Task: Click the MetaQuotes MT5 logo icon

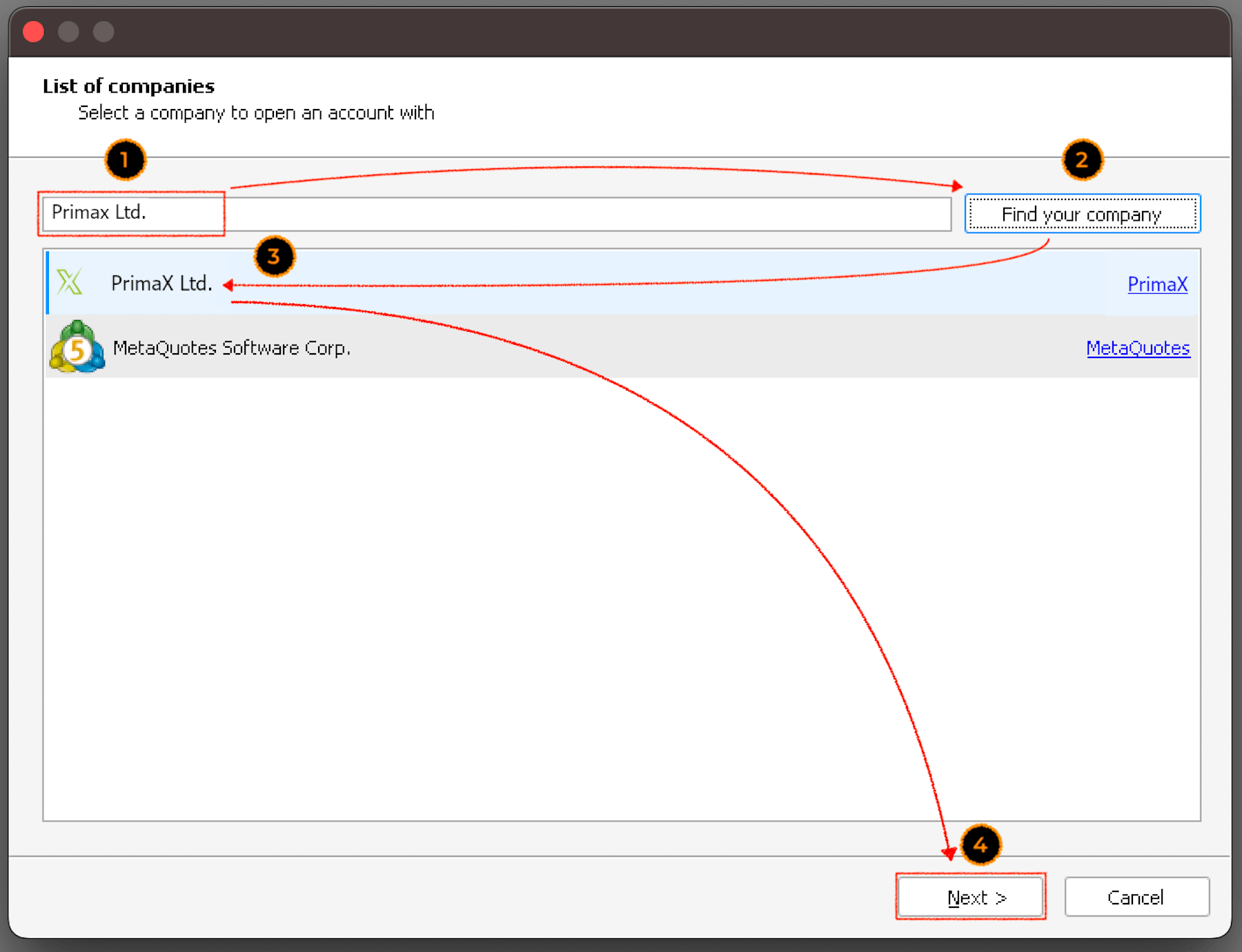Action: 77,348
